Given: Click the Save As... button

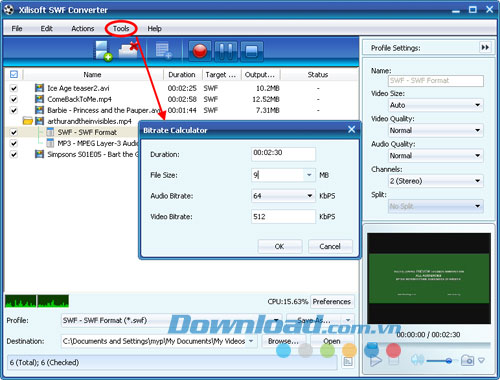Looking at the screenshot, I should pyautogui.click(x=314, y=320).
